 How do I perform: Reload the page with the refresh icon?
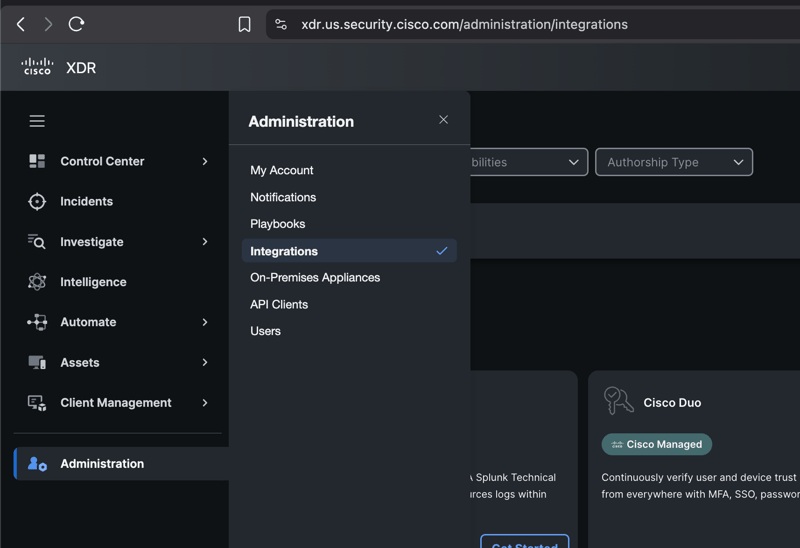[x=76, y=24]
